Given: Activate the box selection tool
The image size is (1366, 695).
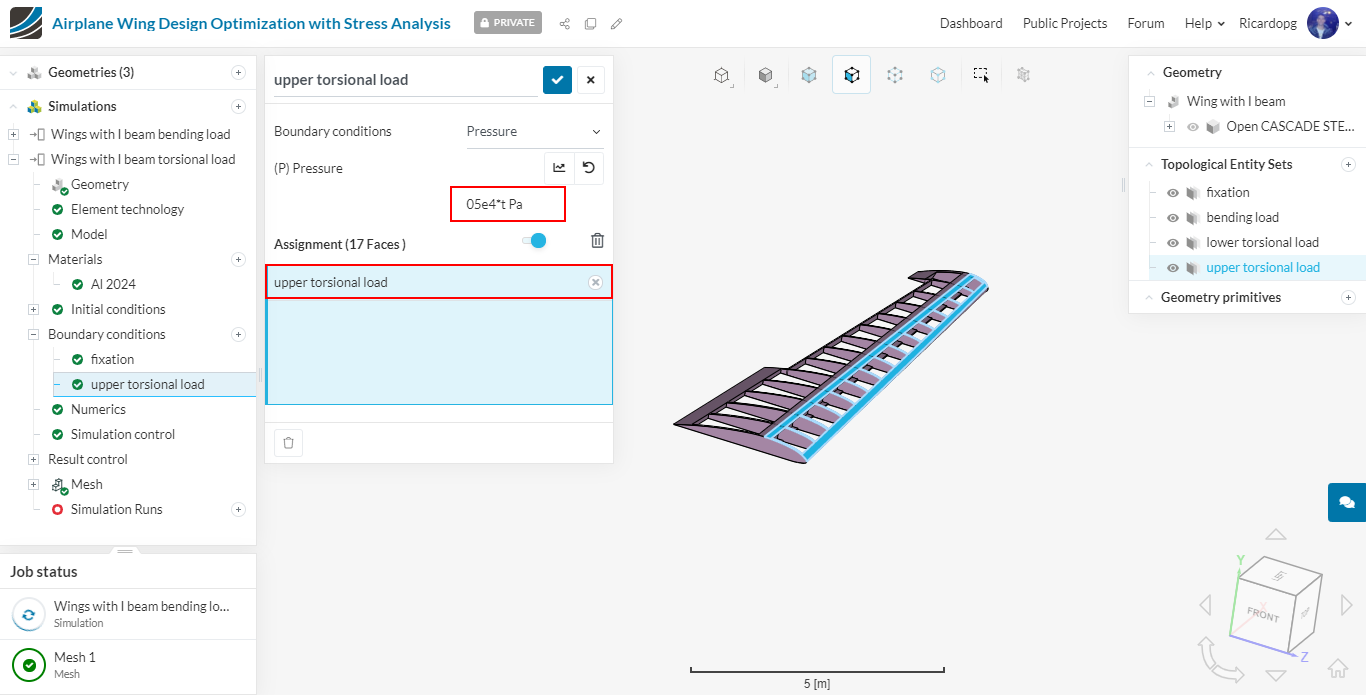Looking at the screenshot, I should point(981,74).
